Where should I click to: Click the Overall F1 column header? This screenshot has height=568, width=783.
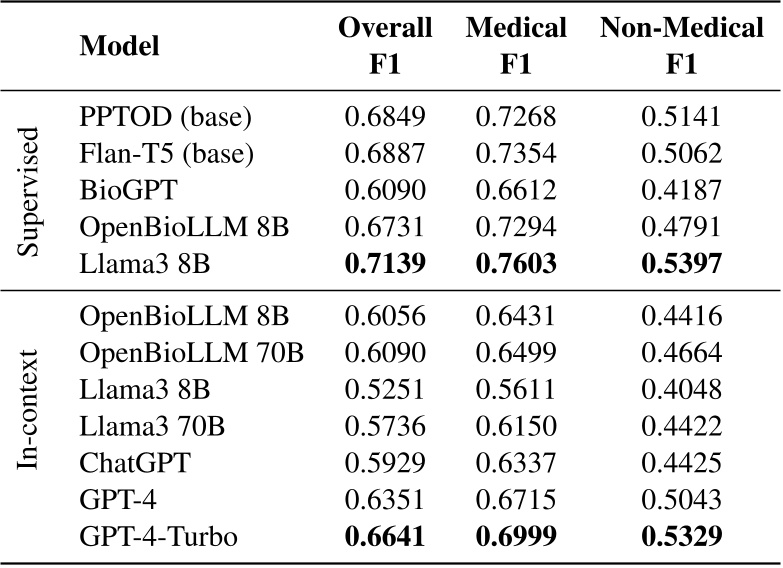pos(385,46)
